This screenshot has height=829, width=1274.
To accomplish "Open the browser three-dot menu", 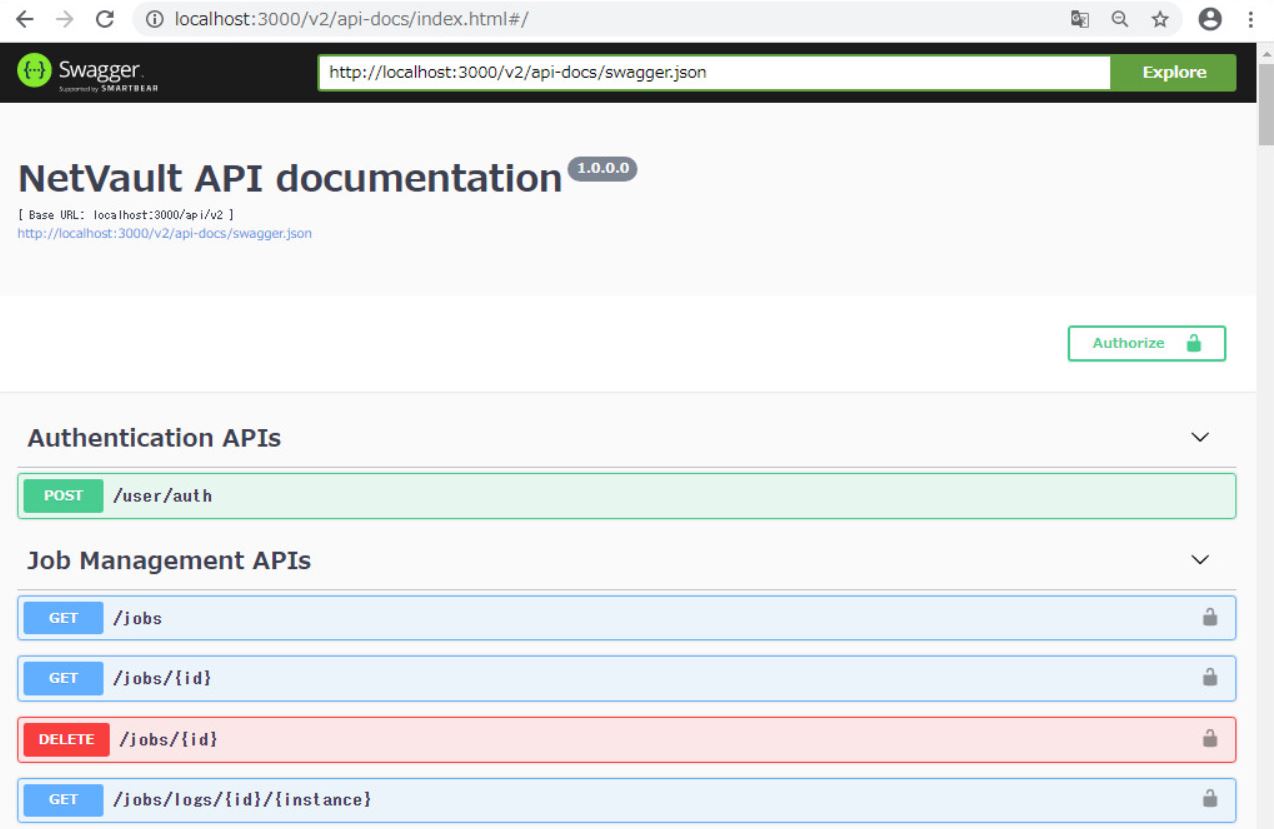I will [1251, 19].
